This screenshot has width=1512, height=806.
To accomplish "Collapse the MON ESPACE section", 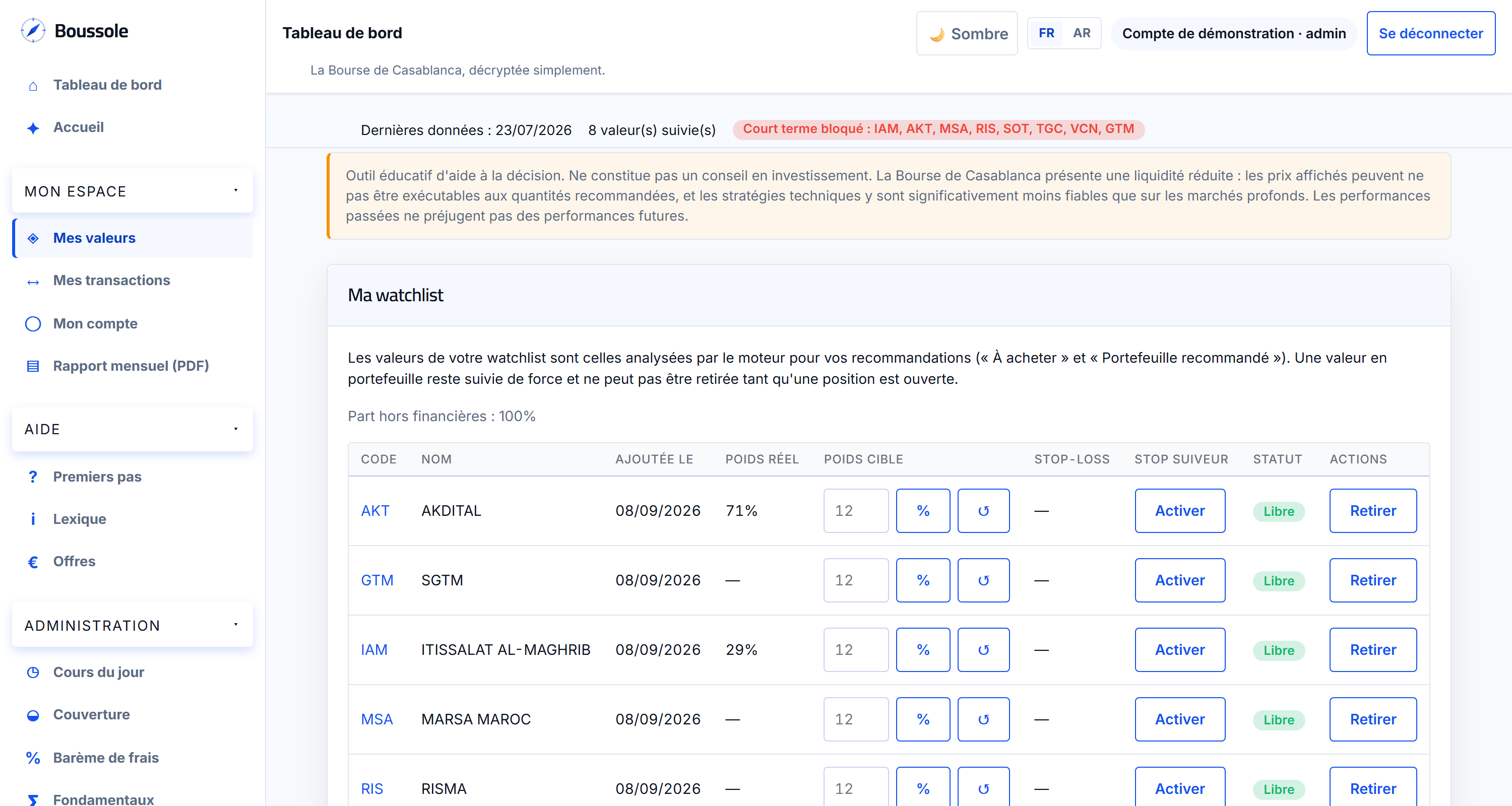I will coord(132,191).
